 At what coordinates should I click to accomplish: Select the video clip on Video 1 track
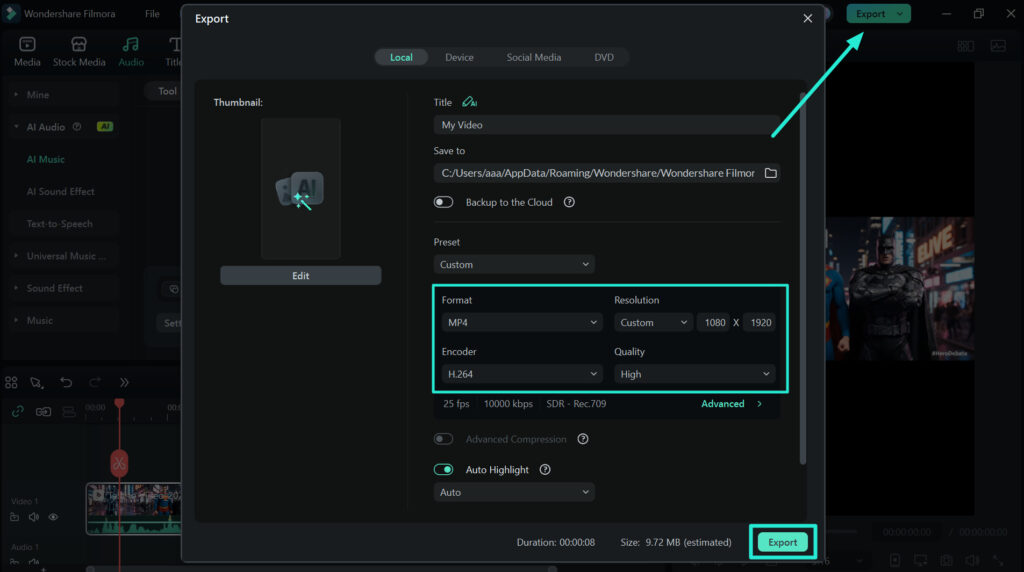pyautogui.click(x=133, y=509)
